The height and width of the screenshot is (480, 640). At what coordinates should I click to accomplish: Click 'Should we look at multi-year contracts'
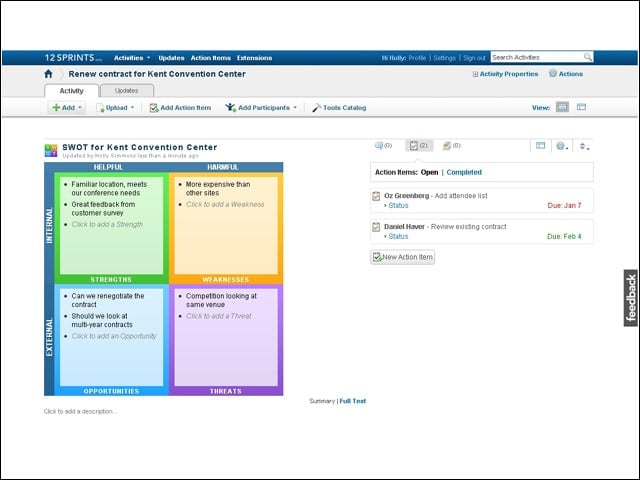(102, 320)
